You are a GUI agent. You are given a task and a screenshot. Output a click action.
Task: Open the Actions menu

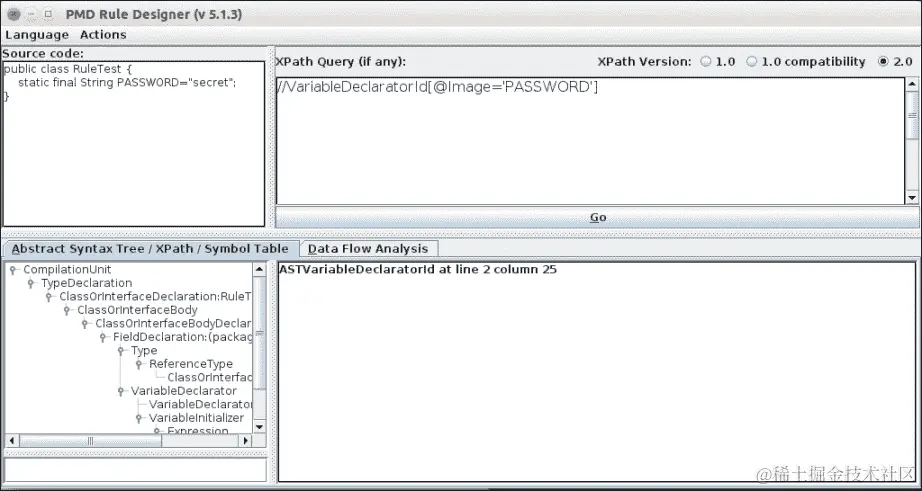click(x=103, y=35)
